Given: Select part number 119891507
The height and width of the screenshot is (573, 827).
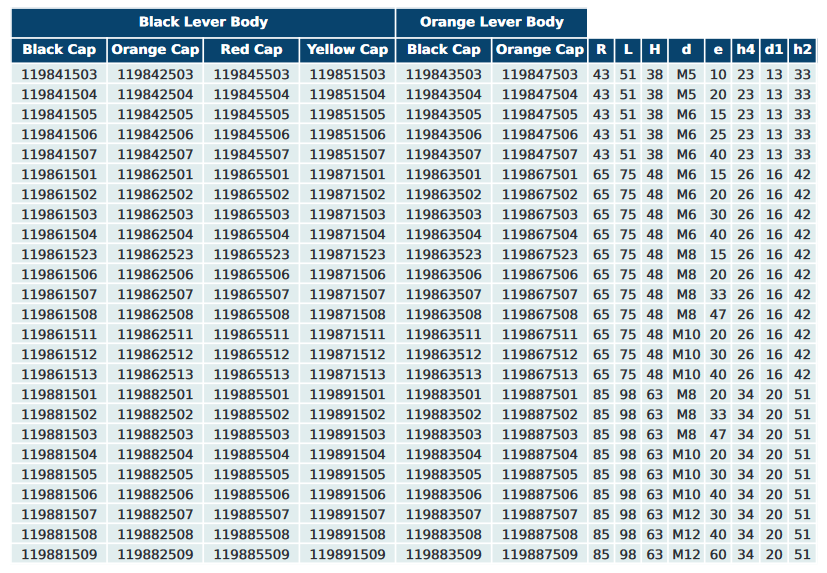Looking at the screenshot, I should click(x=348, y=515).
